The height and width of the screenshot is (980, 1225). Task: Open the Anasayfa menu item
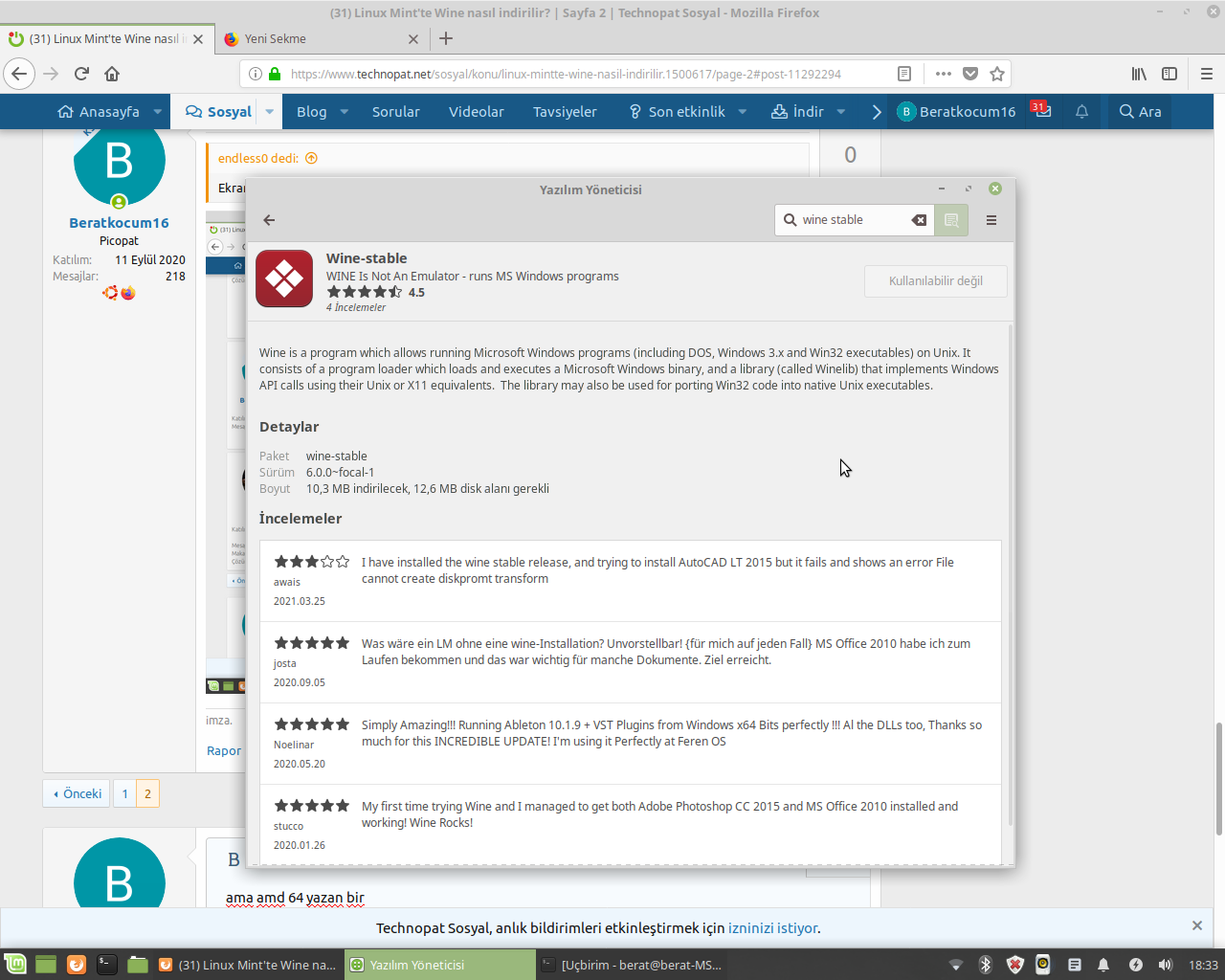pyautogui.click(x=99, y=112)
